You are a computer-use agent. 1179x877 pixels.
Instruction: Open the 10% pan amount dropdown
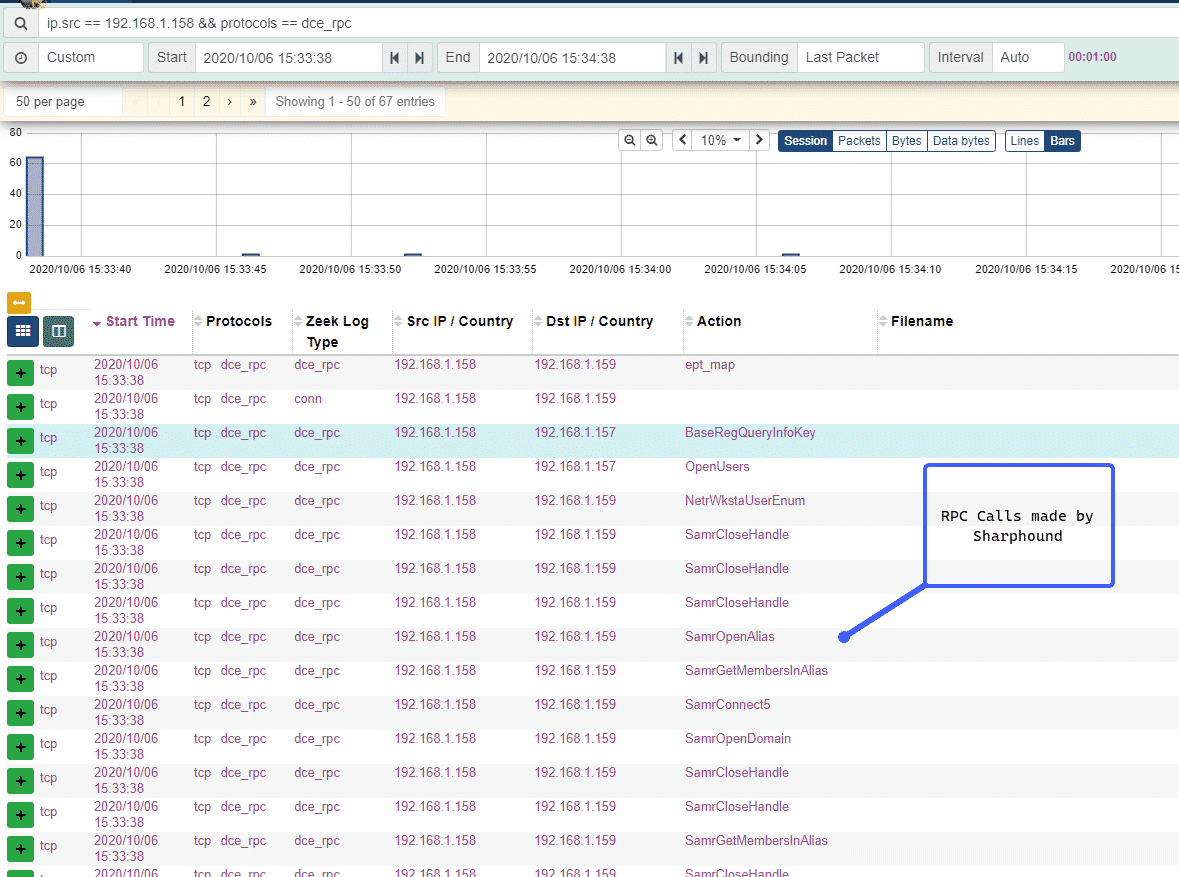(721, 141)
